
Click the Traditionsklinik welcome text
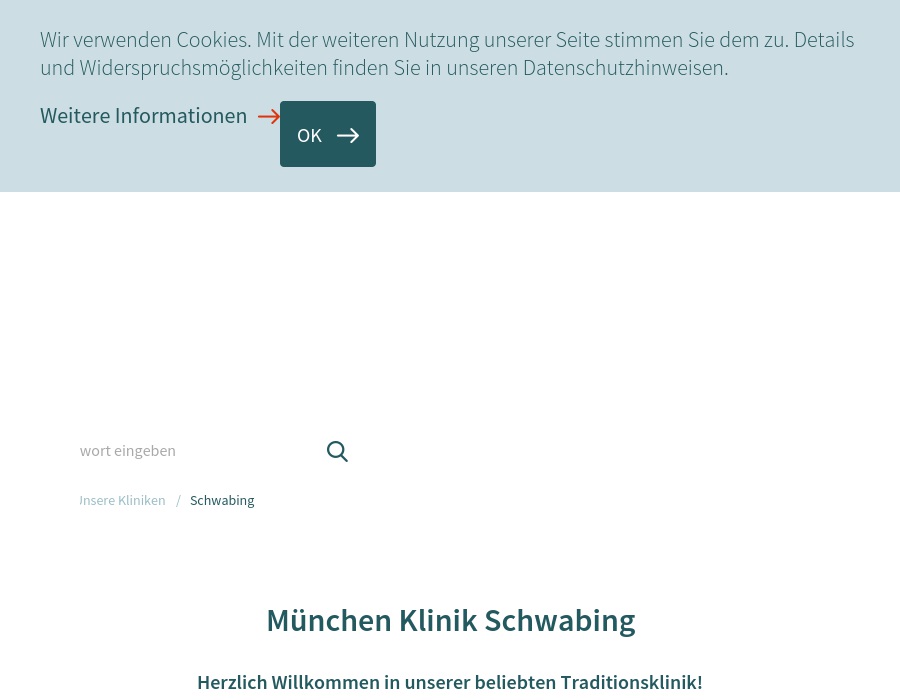[450, 682]
